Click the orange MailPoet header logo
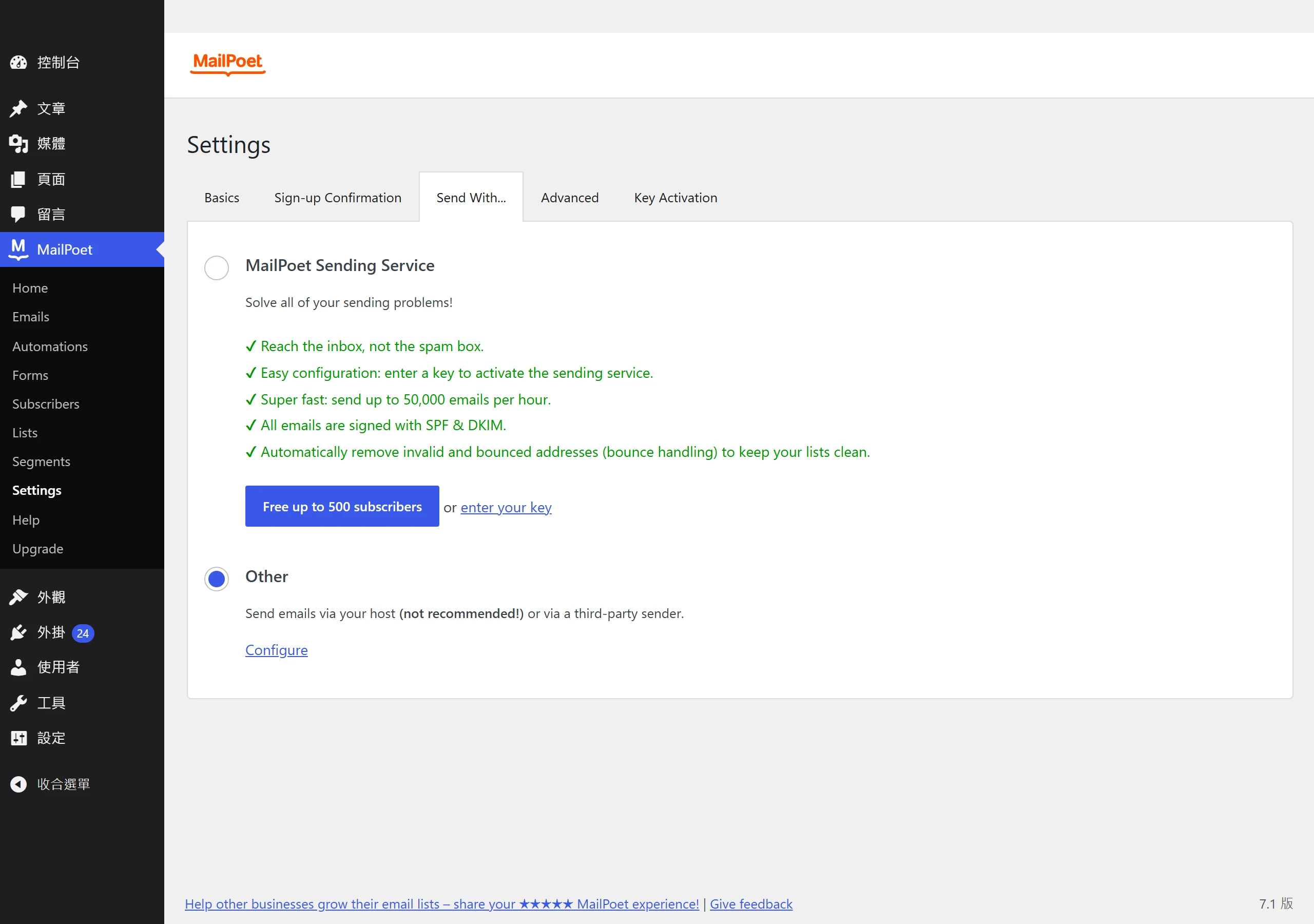The image size is (1314, 924). point(228,64)
